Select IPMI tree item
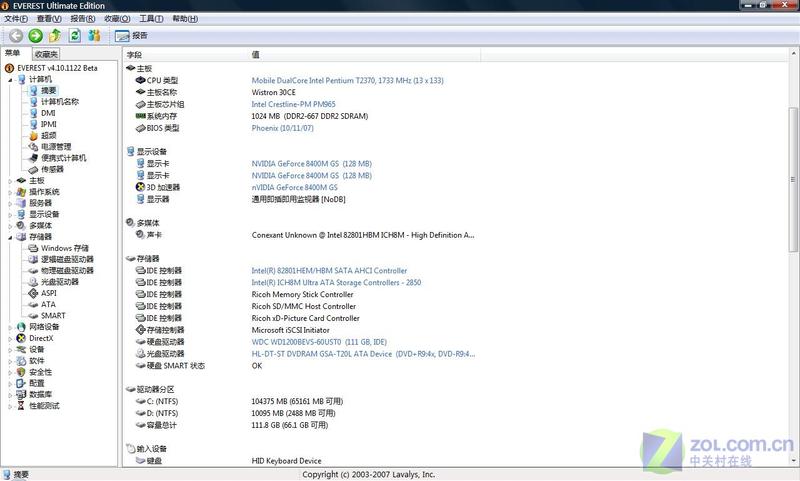This screenshot has width=800, height=481. [x=48, y=124]
